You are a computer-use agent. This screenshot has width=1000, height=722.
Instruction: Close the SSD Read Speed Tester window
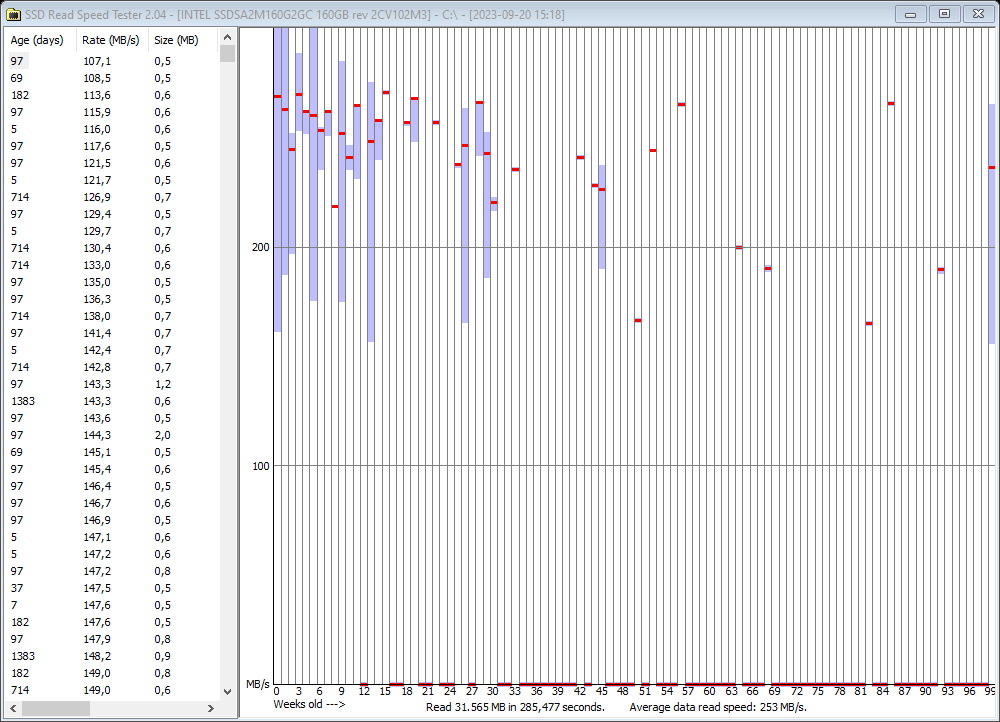click(x=978, y=14)
